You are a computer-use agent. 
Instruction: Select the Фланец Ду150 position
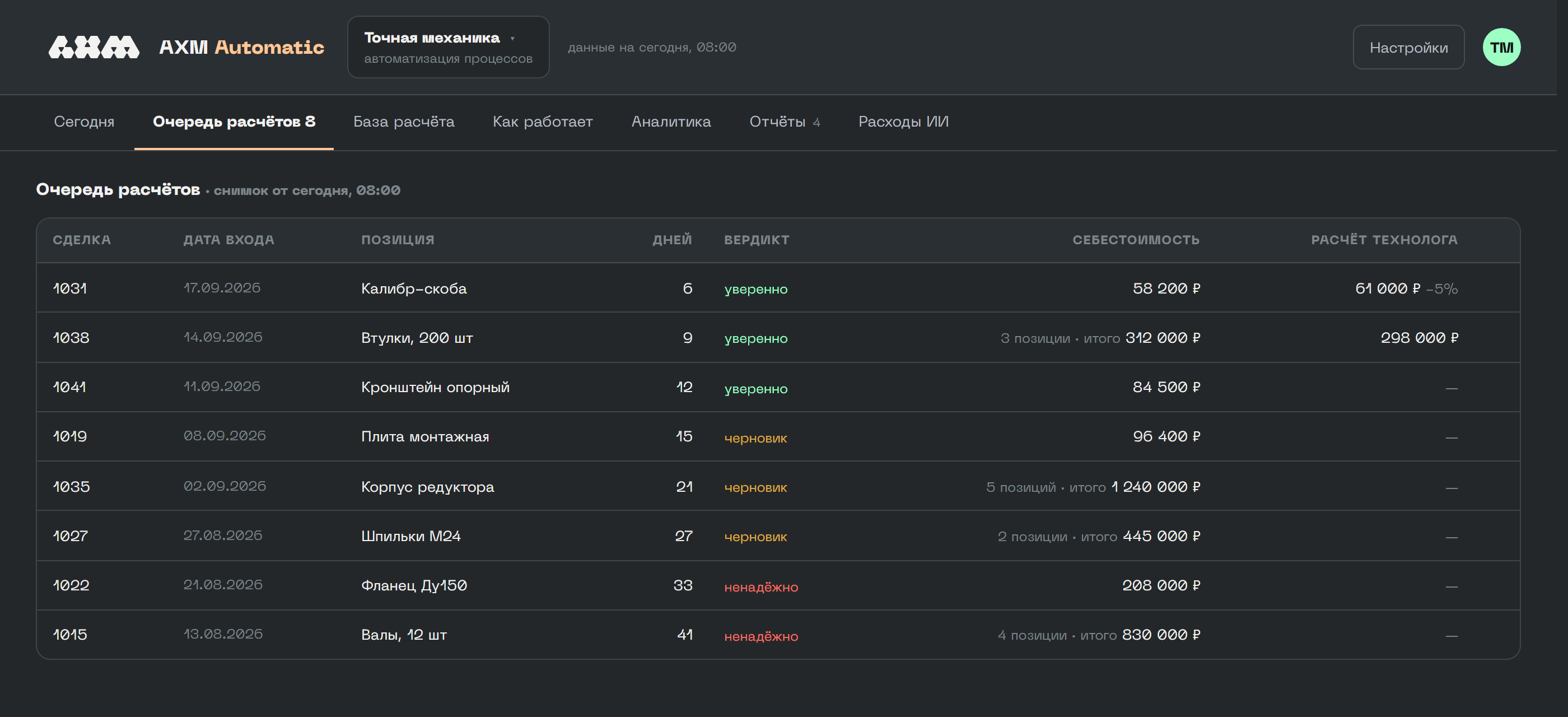coord(414,585)
